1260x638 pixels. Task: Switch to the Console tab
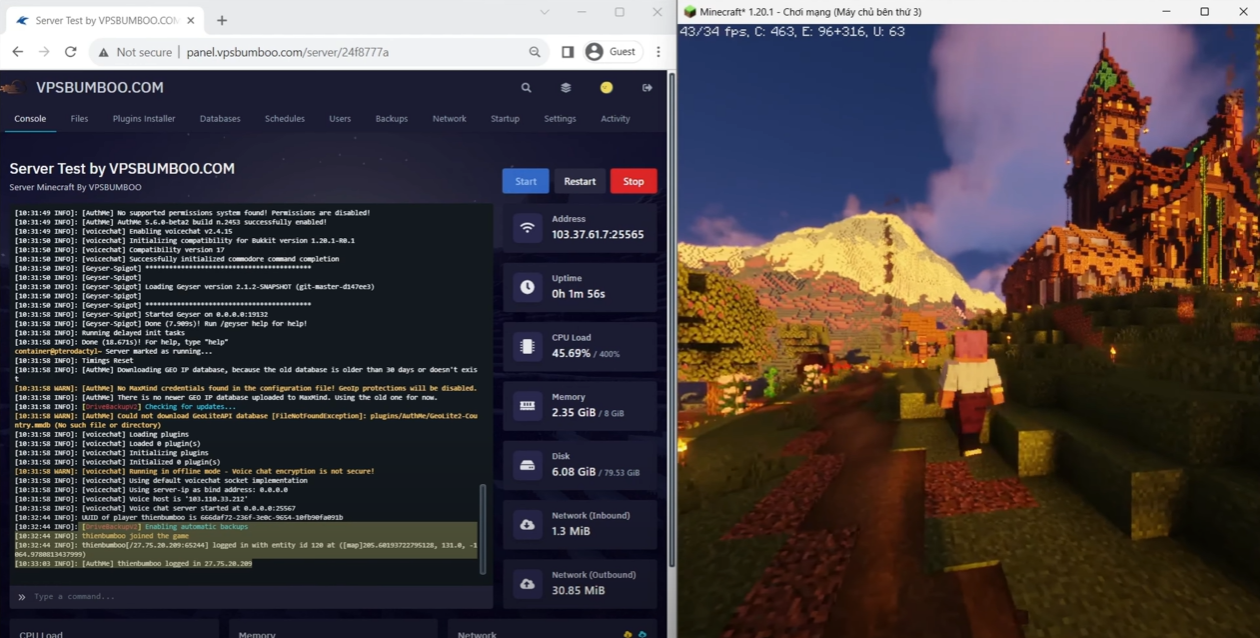click(30, 118)
